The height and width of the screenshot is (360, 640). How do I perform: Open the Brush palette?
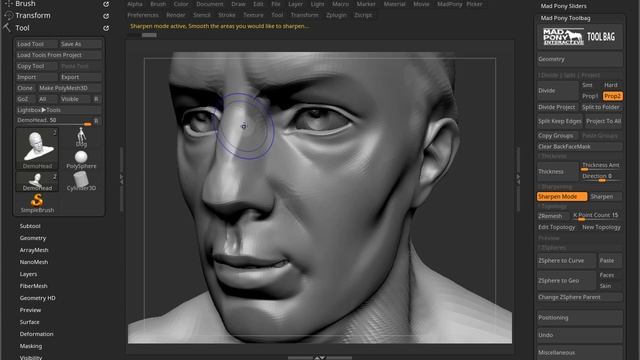tap(25, 4)
